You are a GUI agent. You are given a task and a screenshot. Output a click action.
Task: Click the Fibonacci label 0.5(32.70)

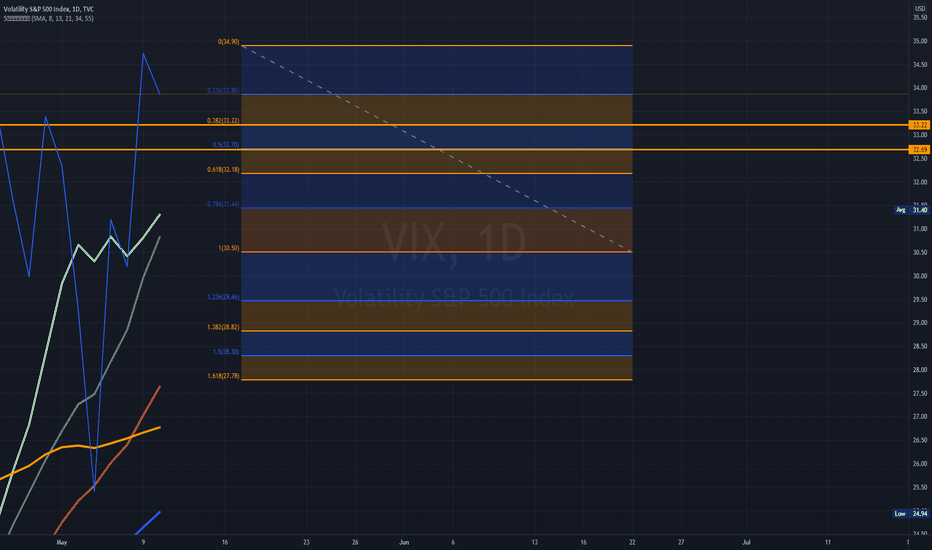pyautogui.click(x=226, y=145)
